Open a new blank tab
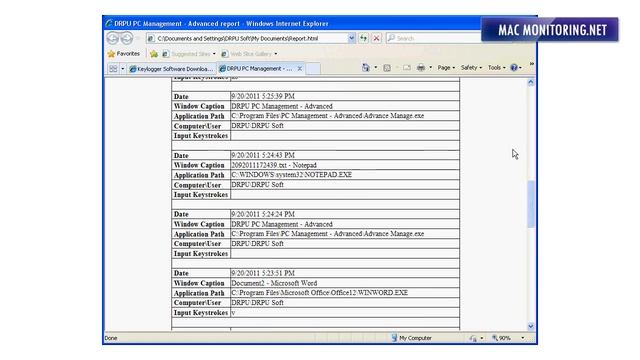This screenshot has height=360, width=640. pos(313,69)
